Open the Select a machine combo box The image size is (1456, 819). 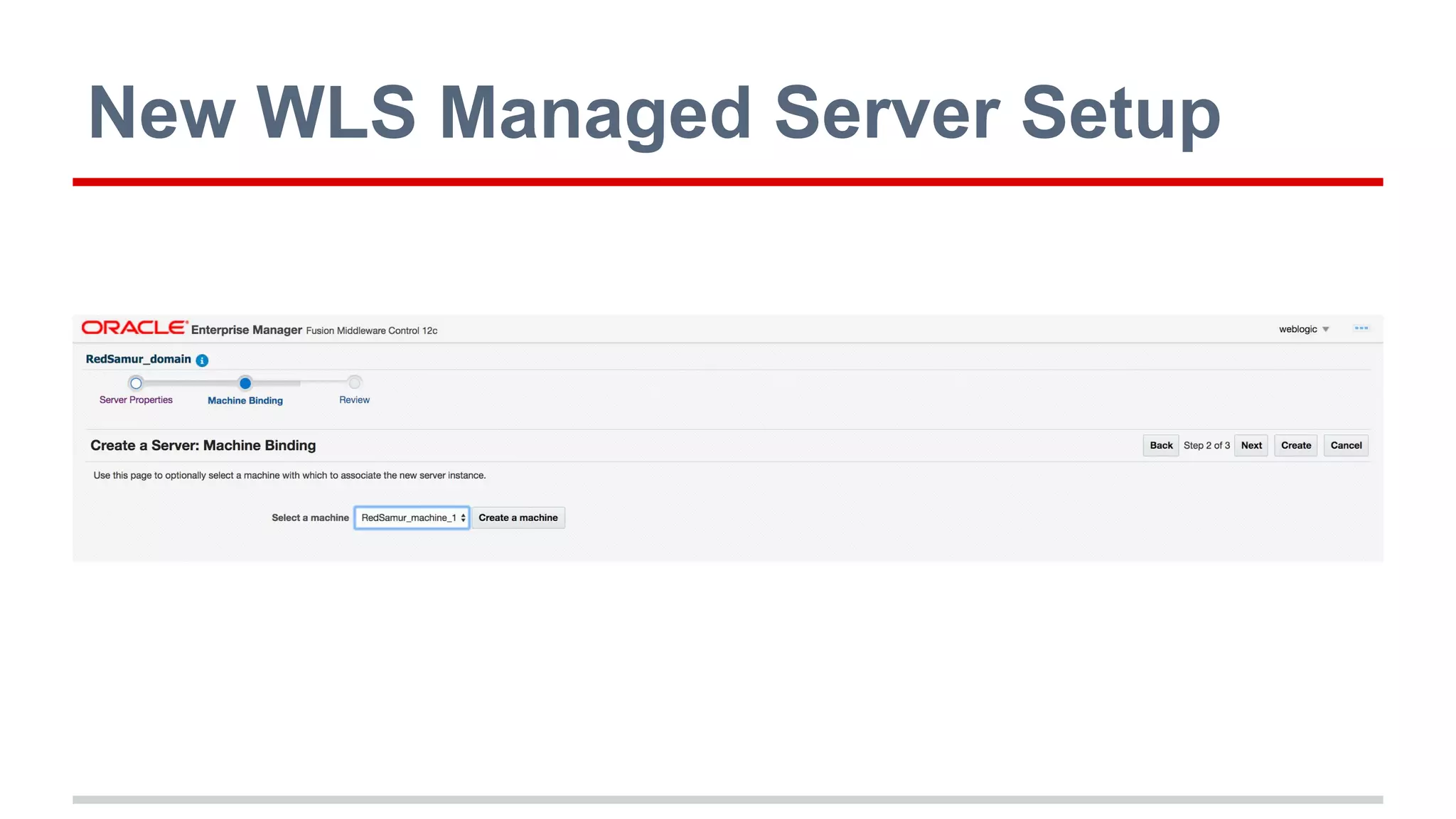tap(412, 518)
